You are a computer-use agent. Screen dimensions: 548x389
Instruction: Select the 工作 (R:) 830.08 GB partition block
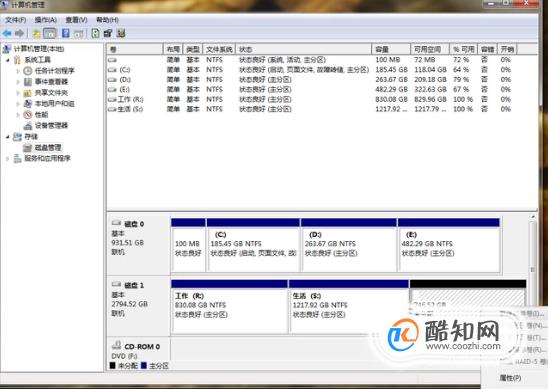click(230, 306)
